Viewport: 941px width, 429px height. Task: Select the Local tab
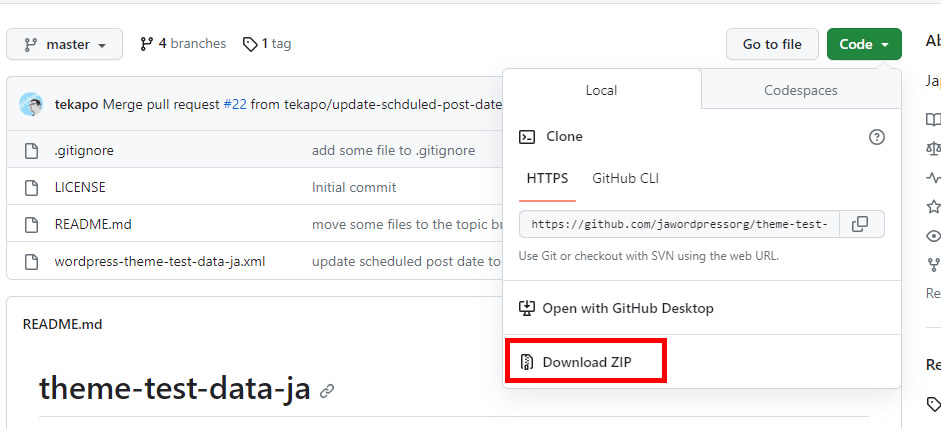pyautogui.click(x=601, y=90)
